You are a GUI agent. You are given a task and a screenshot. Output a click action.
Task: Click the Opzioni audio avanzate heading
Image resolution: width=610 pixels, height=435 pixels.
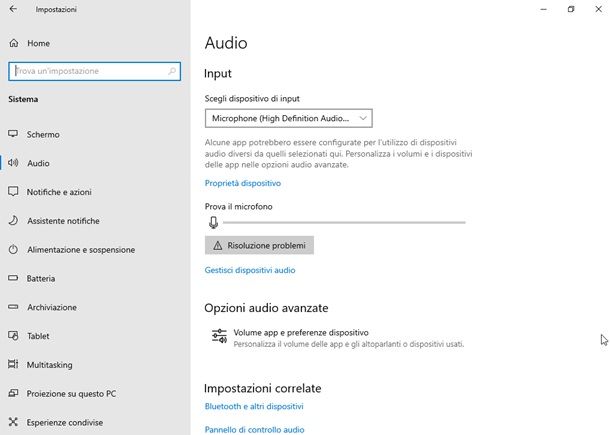(266, 308)
